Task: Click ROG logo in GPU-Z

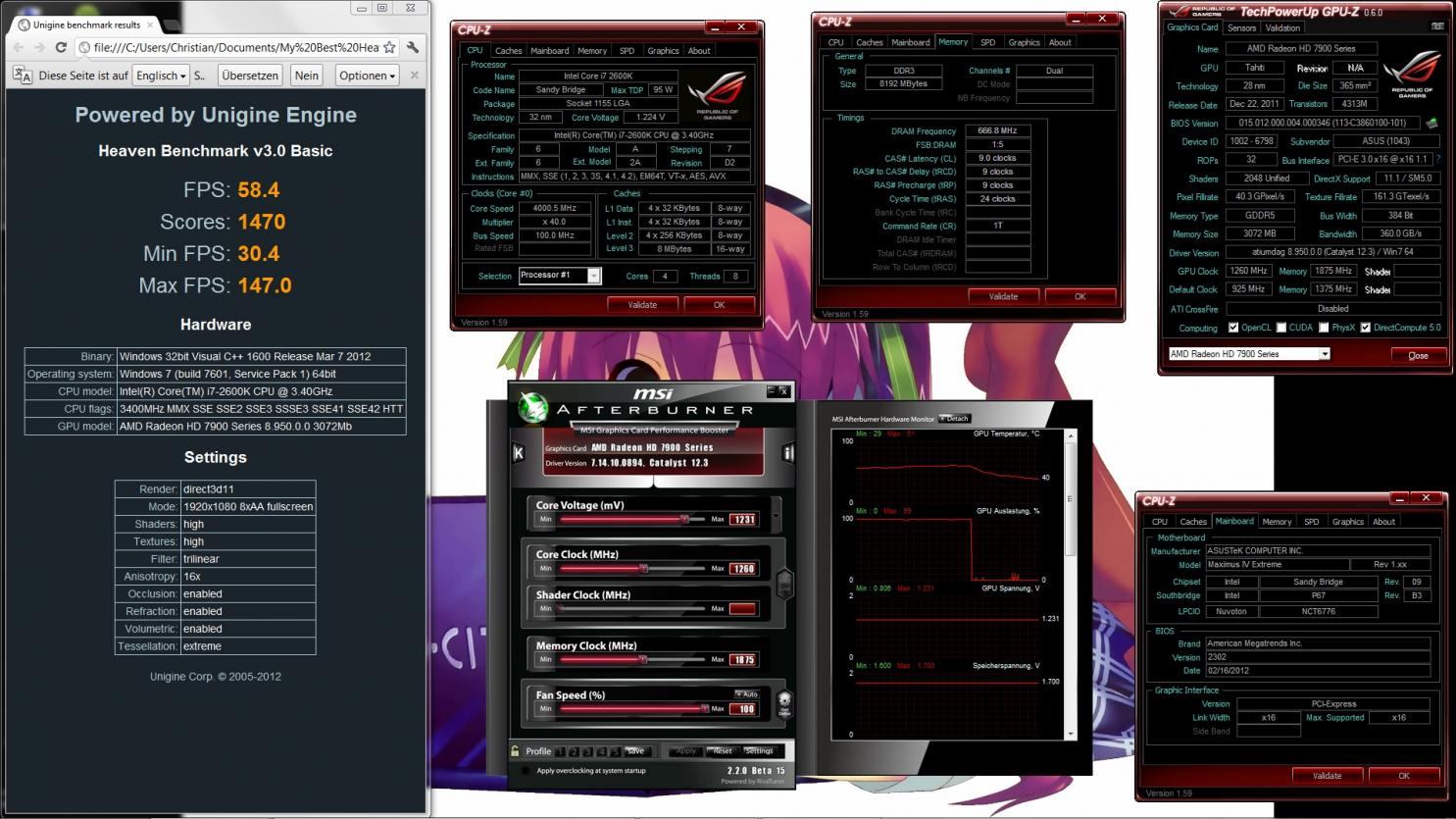Action: [1412, 73]
